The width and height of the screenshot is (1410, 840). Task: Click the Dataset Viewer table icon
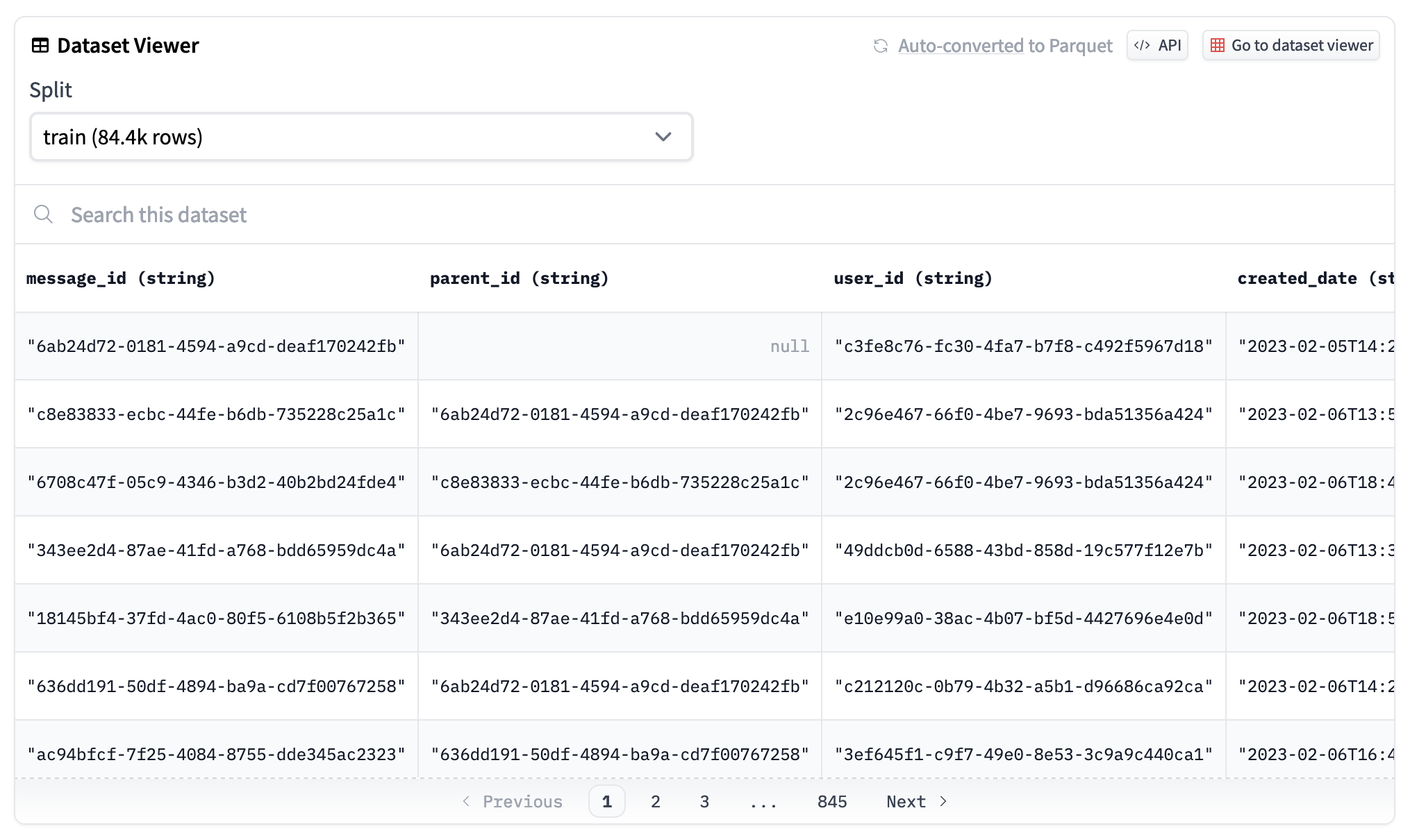[40, 46]
